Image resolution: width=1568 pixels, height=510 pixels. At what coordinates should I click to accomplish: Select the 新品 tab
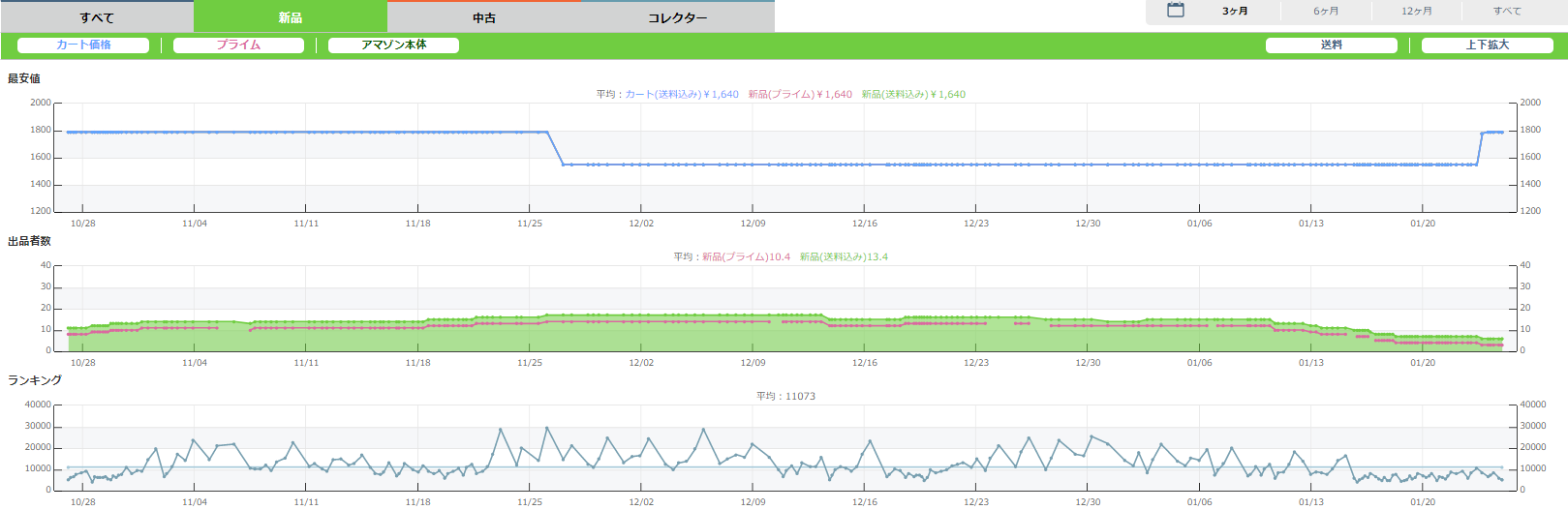tap(291, 17)
